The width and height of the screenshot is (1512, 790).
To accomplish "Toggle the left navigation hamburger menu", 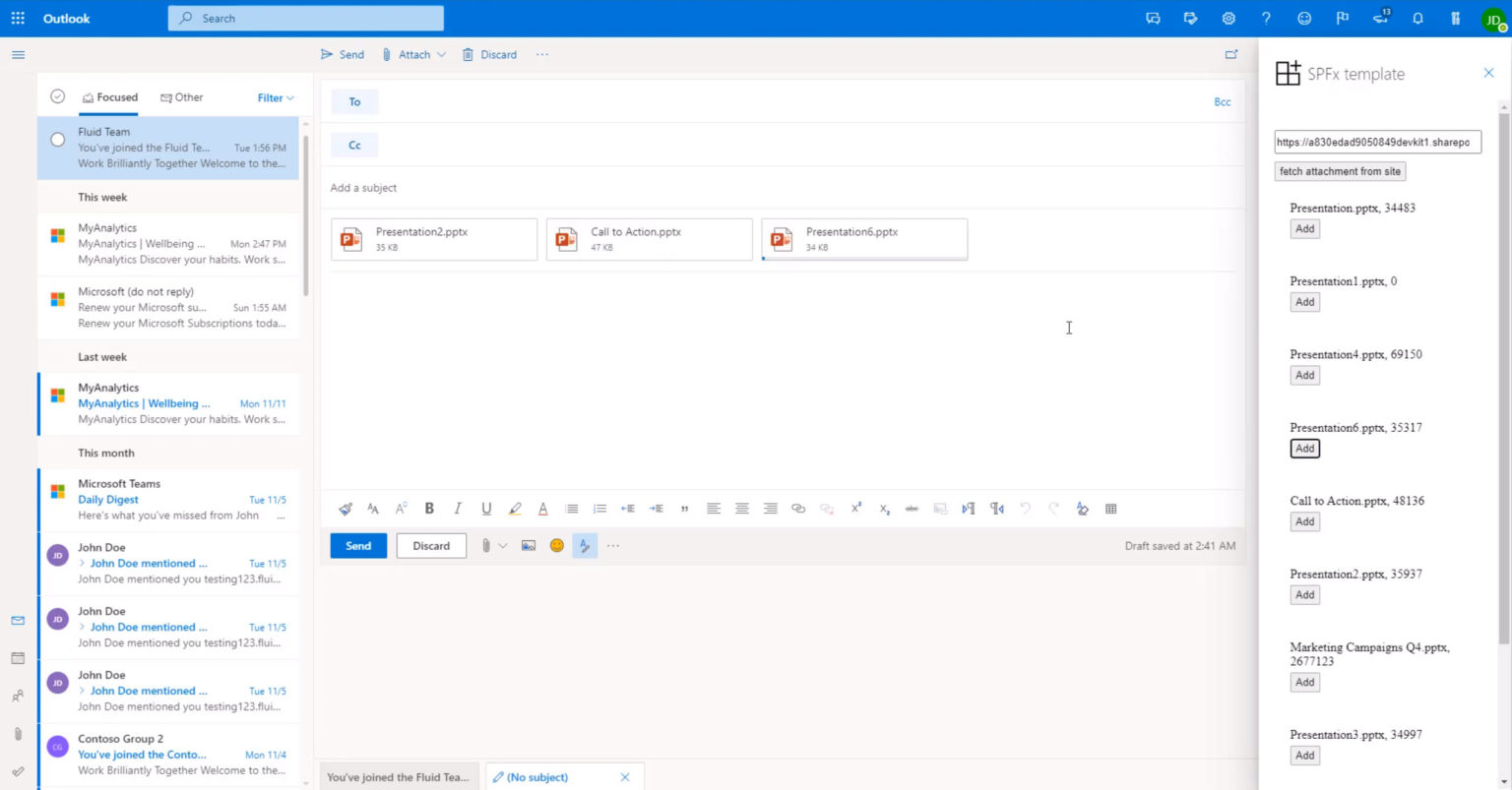I will 18,55.
